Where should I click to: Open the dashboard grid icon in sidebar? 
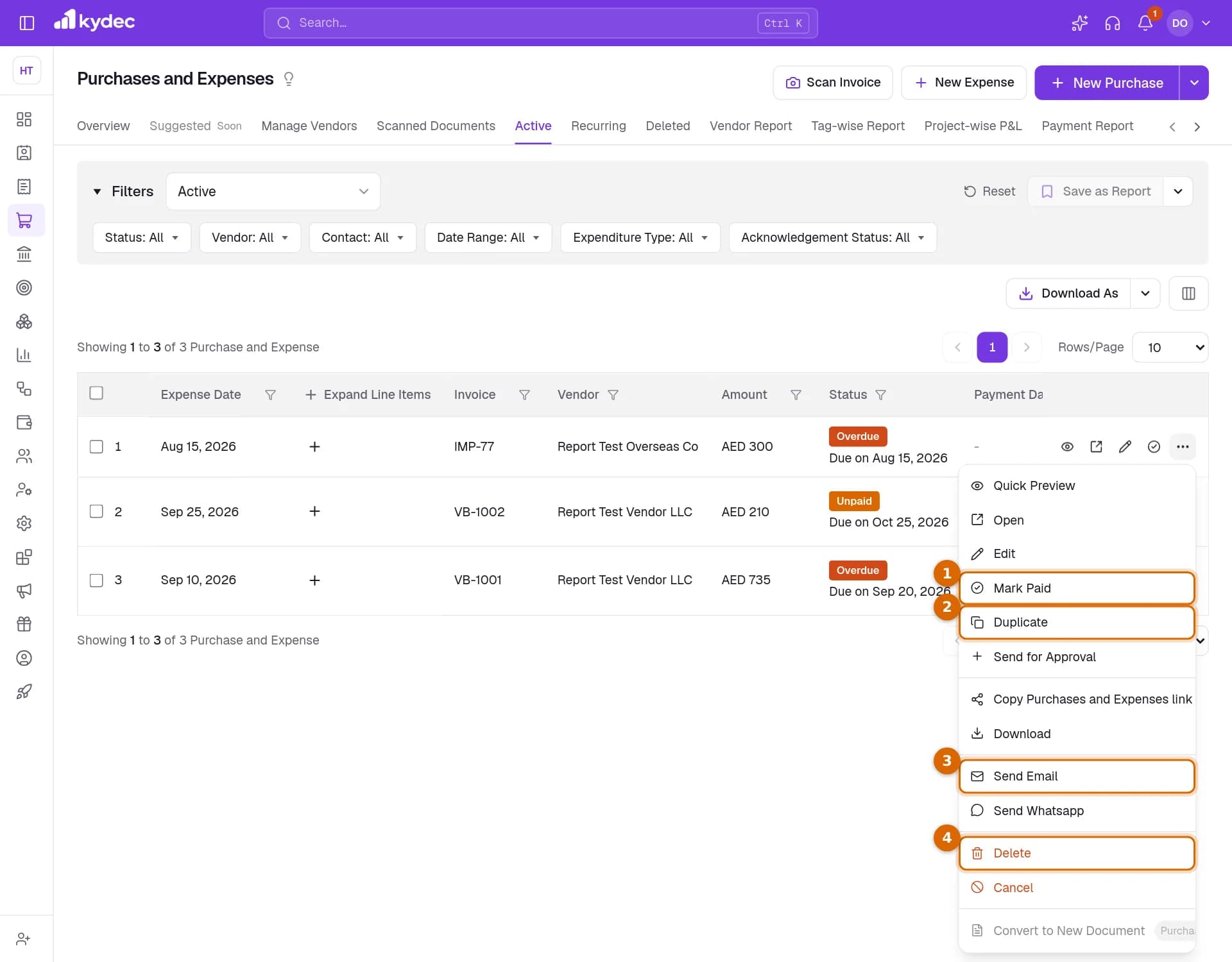pyautogui.click(x=24, y=119)
